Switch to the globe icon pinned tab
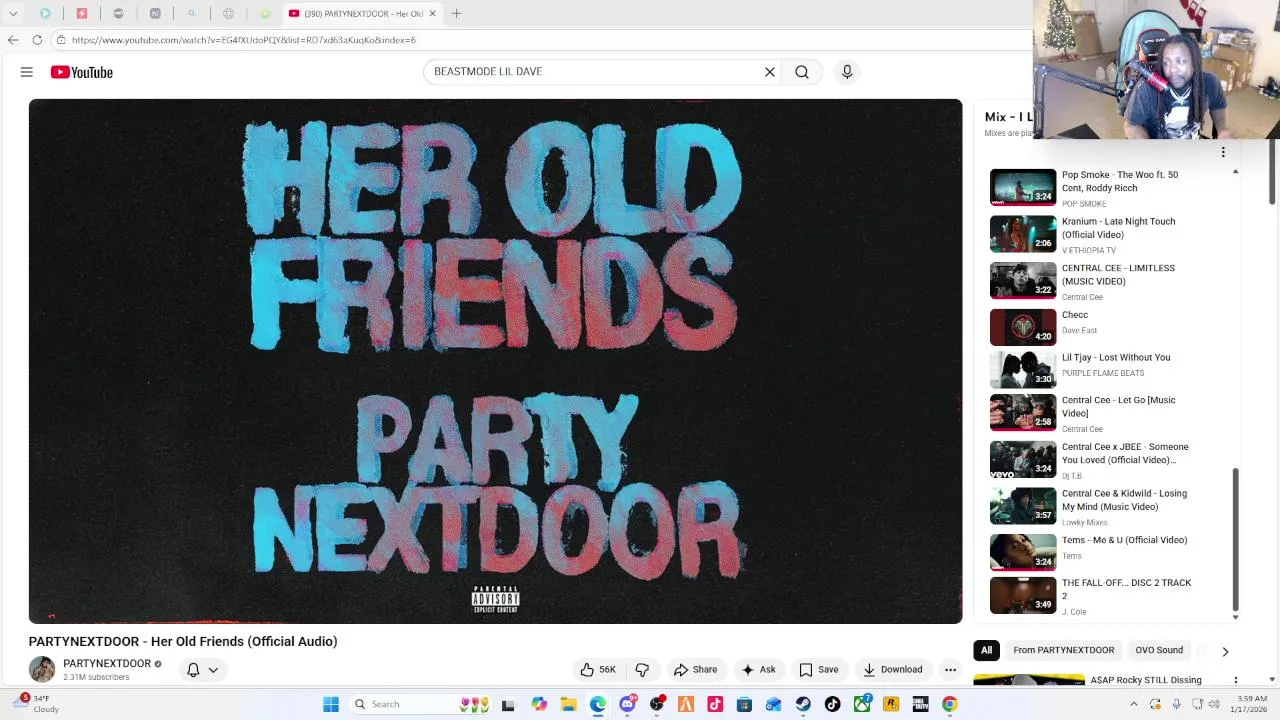The width and height of the screenshot is (1280, 720). pos(228,14)
